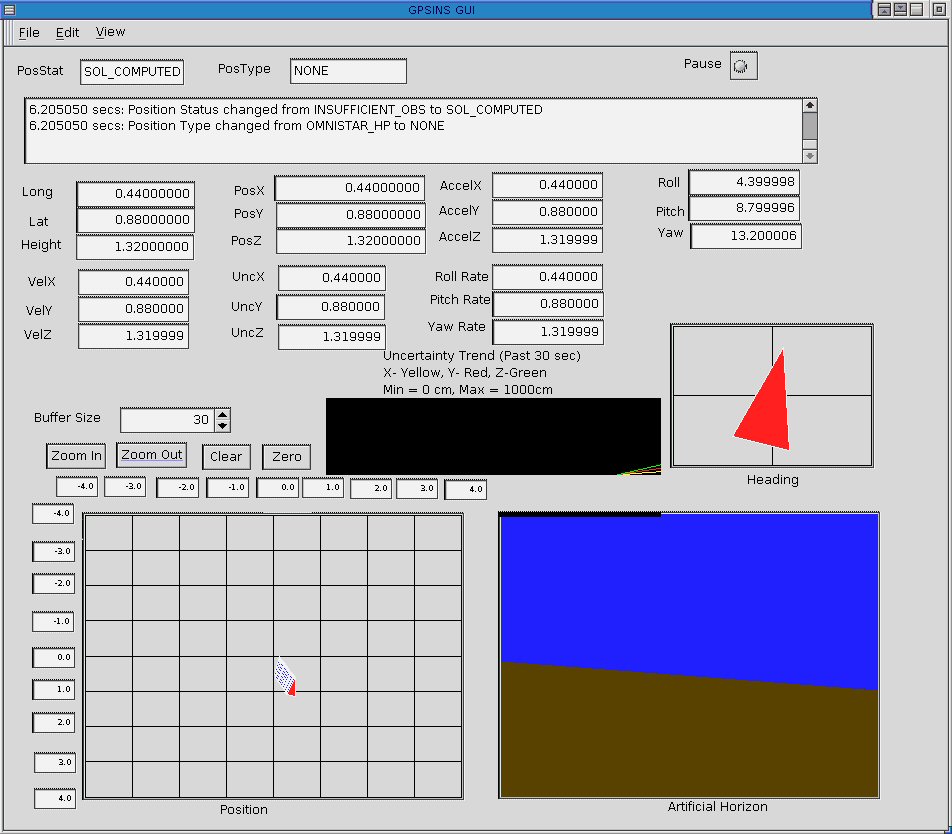The width and height of the screenshot is (952, 834).
Task: Click the vertical axis 4.0 label box
Action: coord(55,798)
